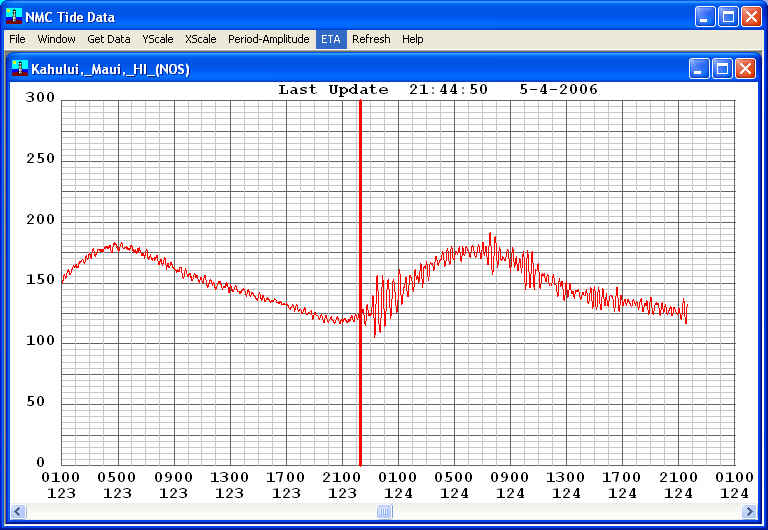Click the 50 y-axis label
This screenshot has height=530, width=768.
[x=36, y=401]
